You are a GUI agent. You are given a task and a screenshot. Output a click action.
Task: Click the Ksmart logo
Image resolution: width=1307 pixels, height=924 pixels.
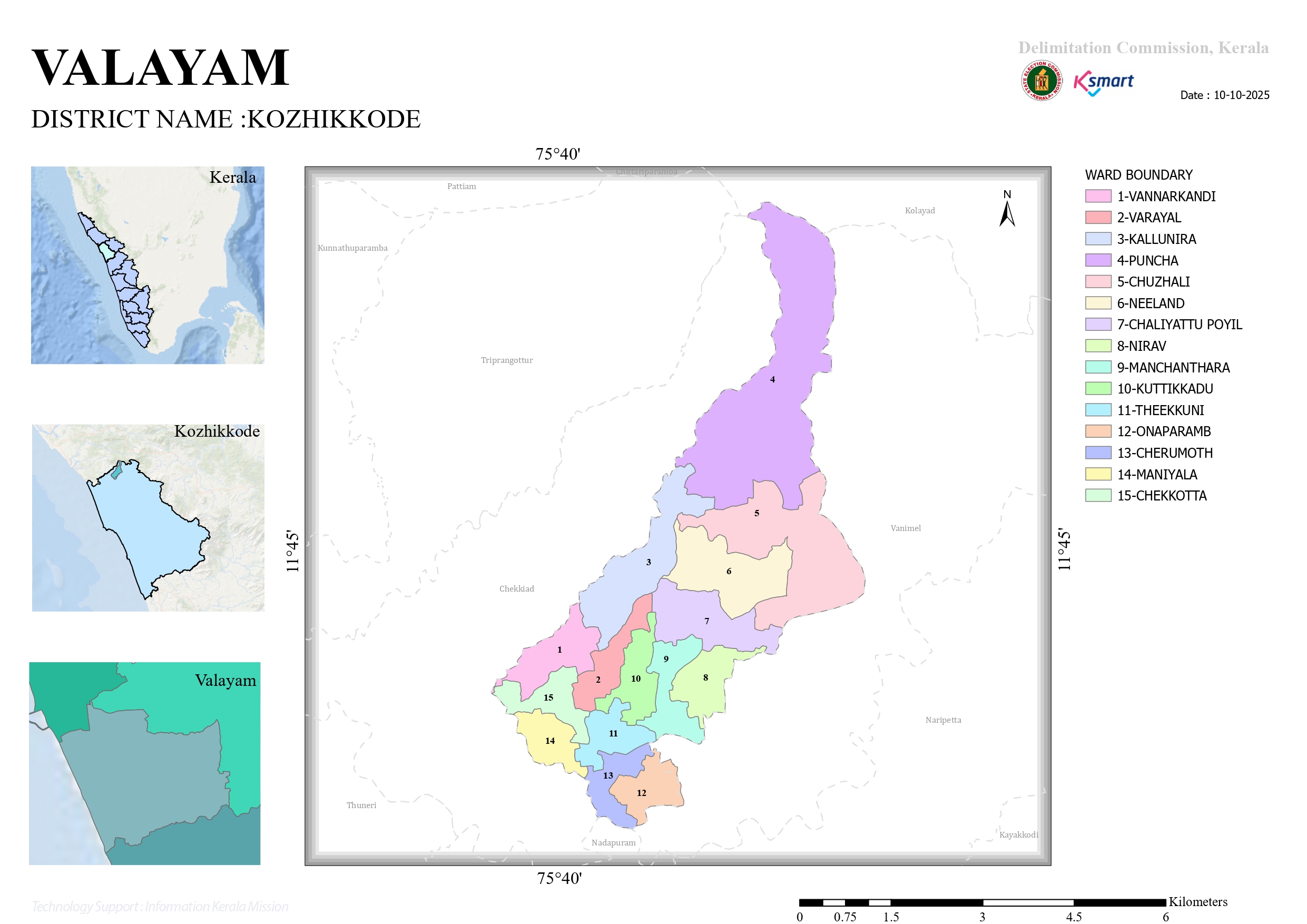pyautogui.click(x=1103, y=83)
